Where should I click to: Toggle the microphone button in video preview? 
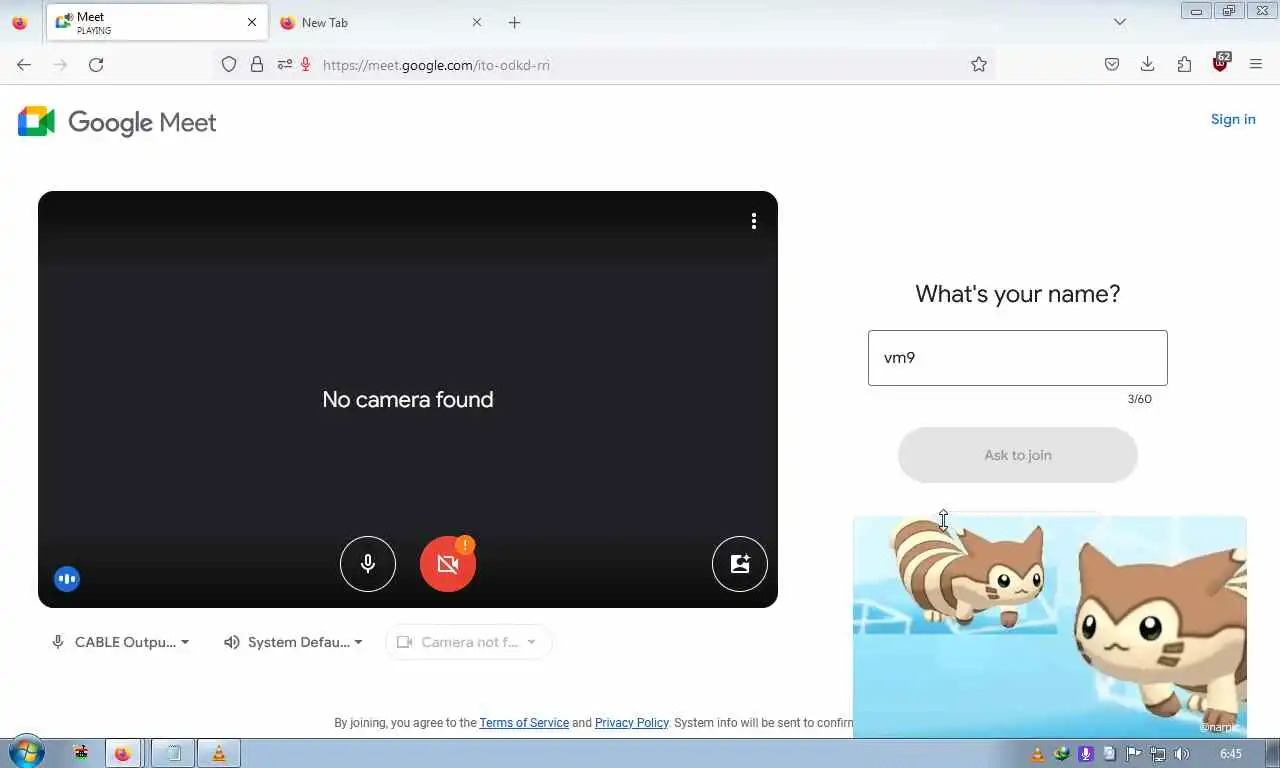[368, 564]
